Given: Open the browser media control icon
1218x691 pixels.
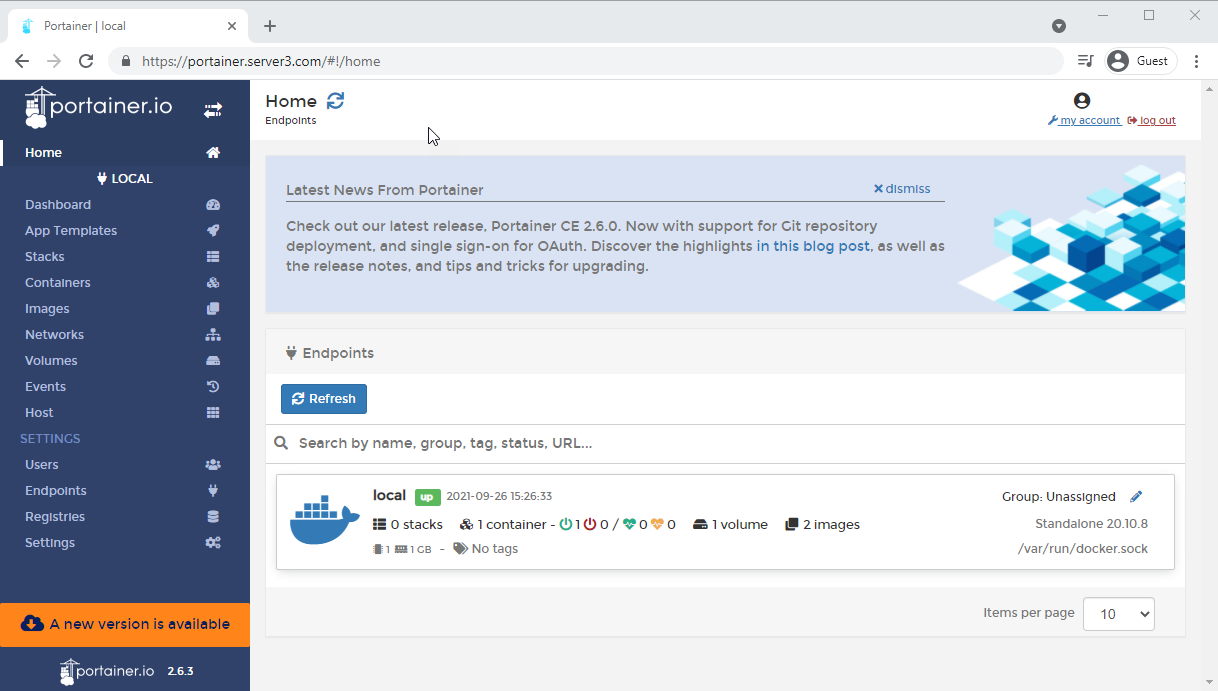Looking at the screenshot, I should tap(1085, 61).
